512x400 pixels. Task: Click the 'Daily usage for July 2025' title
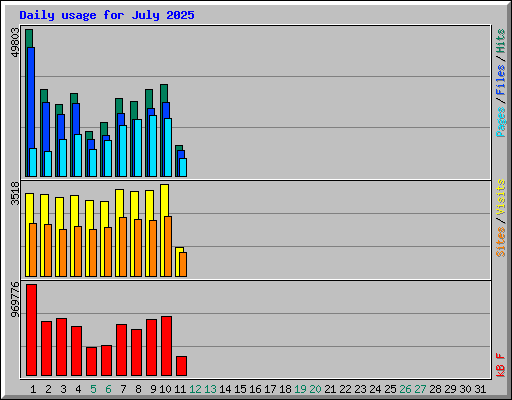(x=107, y=15)
